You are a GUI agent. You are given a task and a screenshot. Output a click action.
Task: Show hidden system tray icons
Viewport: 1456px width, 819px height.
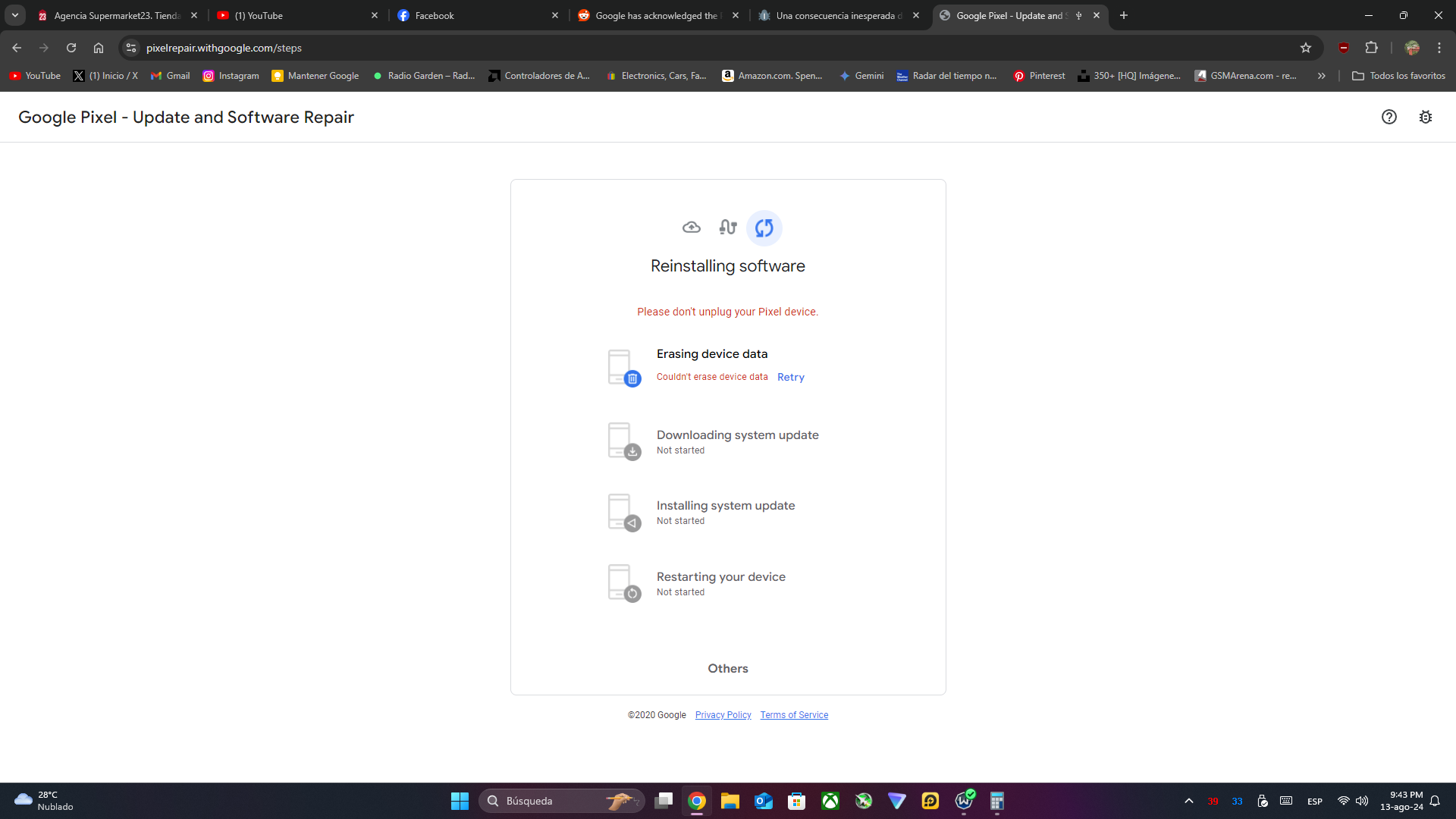tap(1189, 801)
